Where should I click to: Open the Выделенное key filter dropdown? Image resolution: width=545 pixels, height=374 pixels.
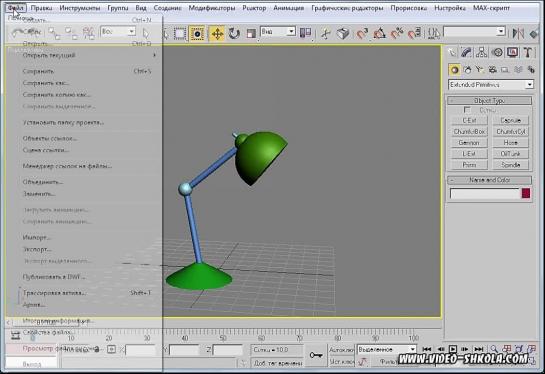(x=387, y=349)
